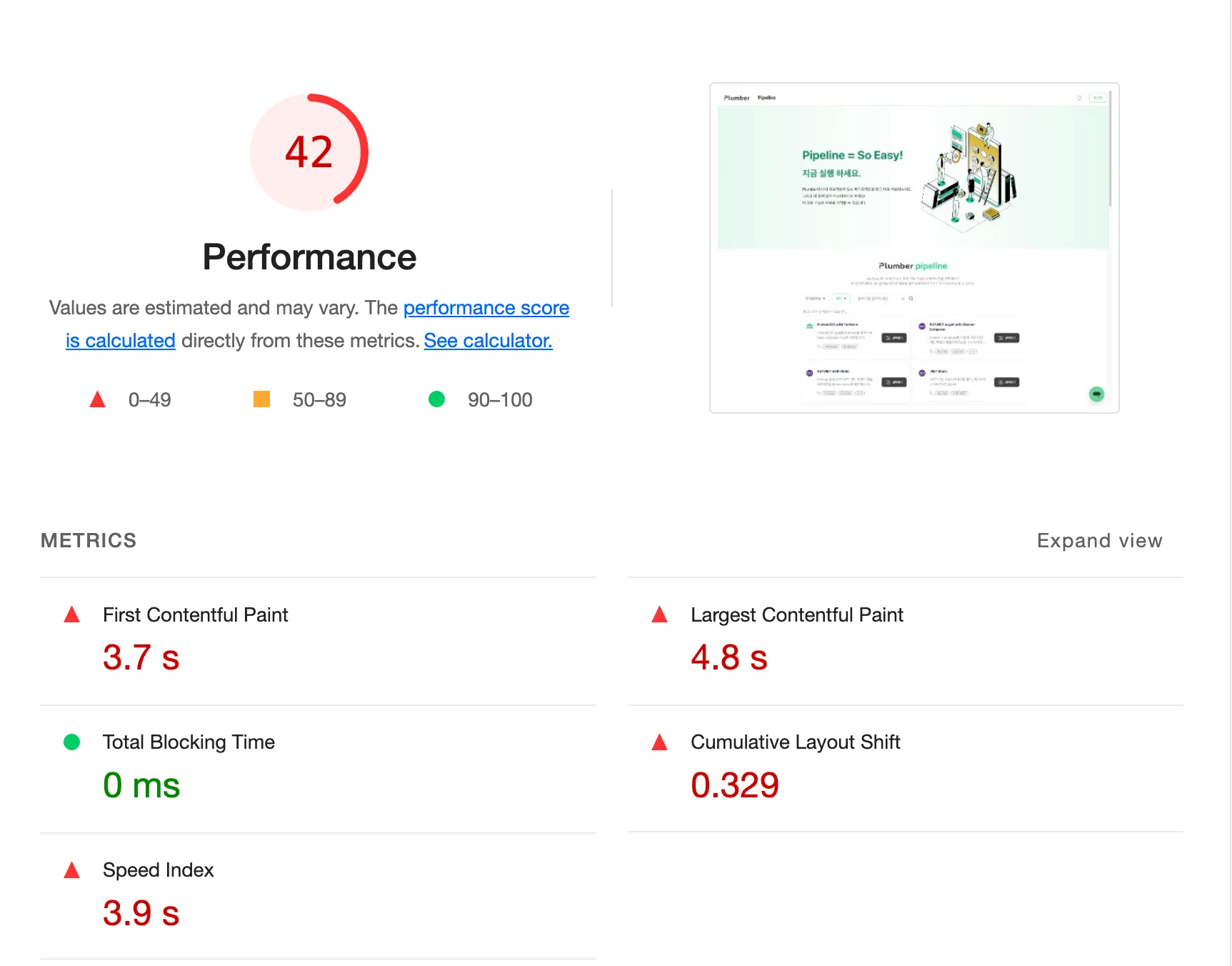Open the Plumber page screenshot thumbnail
Viewport: 1232px width, 966px height.
pyautogui.click(x=913, y=248)
